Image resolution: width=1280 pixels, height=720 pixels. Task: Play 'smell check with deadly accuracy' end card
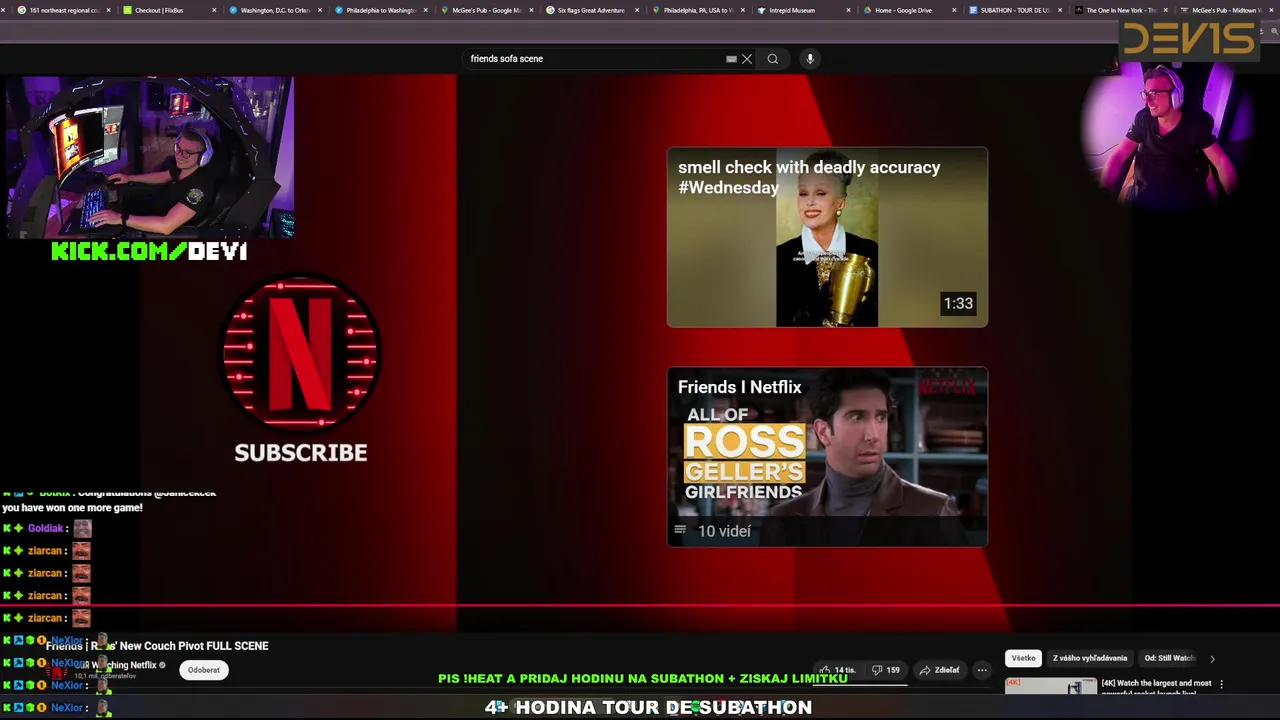click(x=827, y=237)
